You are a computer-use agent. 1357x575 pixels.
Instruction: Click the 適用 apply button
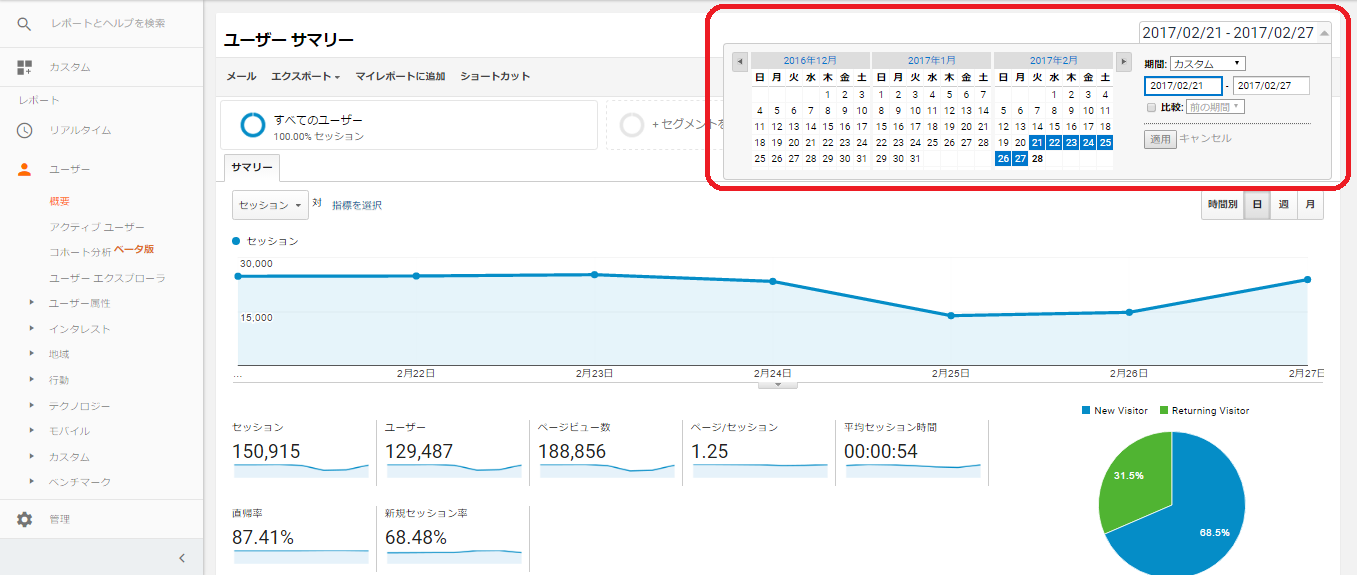(1160, 139)
